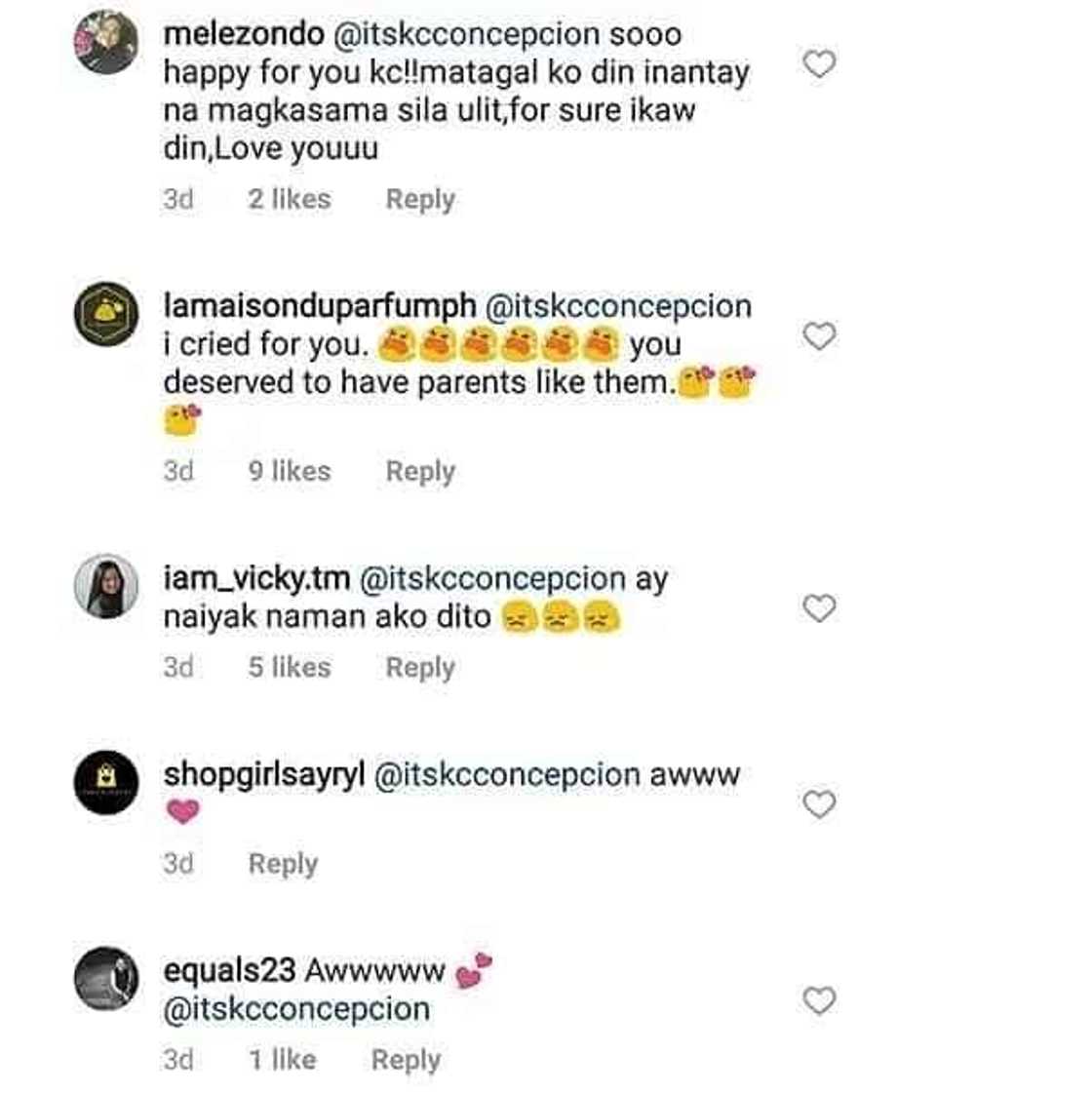Heart the shopgirlsayryl comment
Viewport: 1092px width, 1094px height.
pyautogui.click(x=819, y=804)
